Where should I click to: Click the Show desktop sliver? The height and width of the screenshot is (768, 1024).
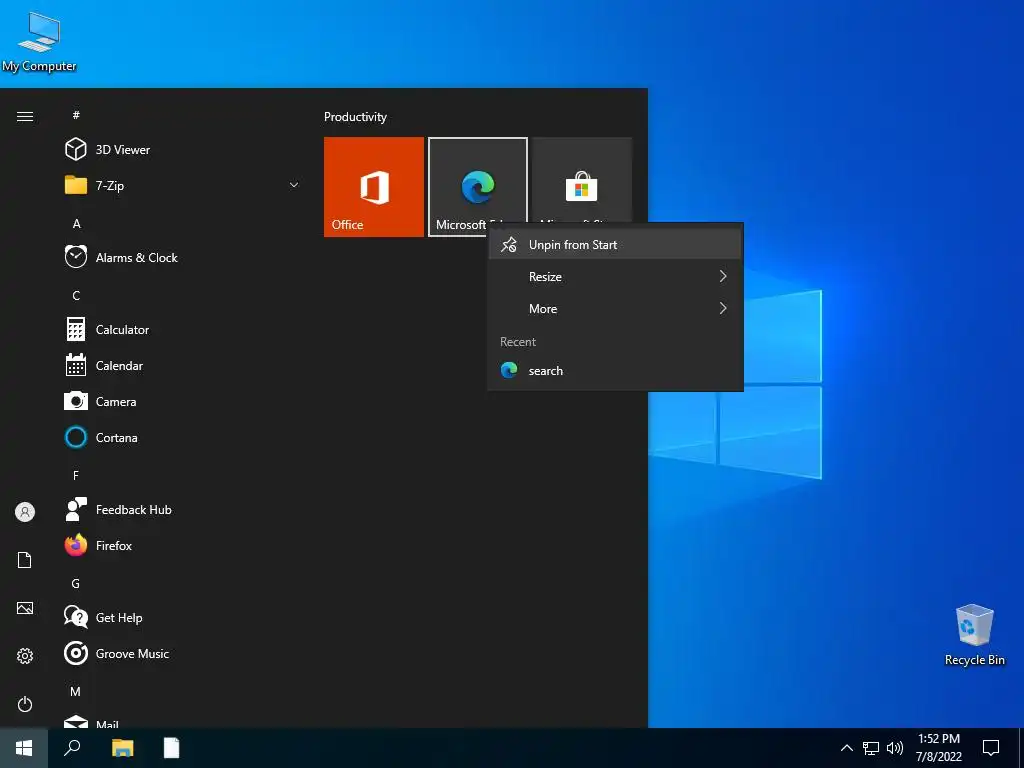click(x=1021, y=748)
